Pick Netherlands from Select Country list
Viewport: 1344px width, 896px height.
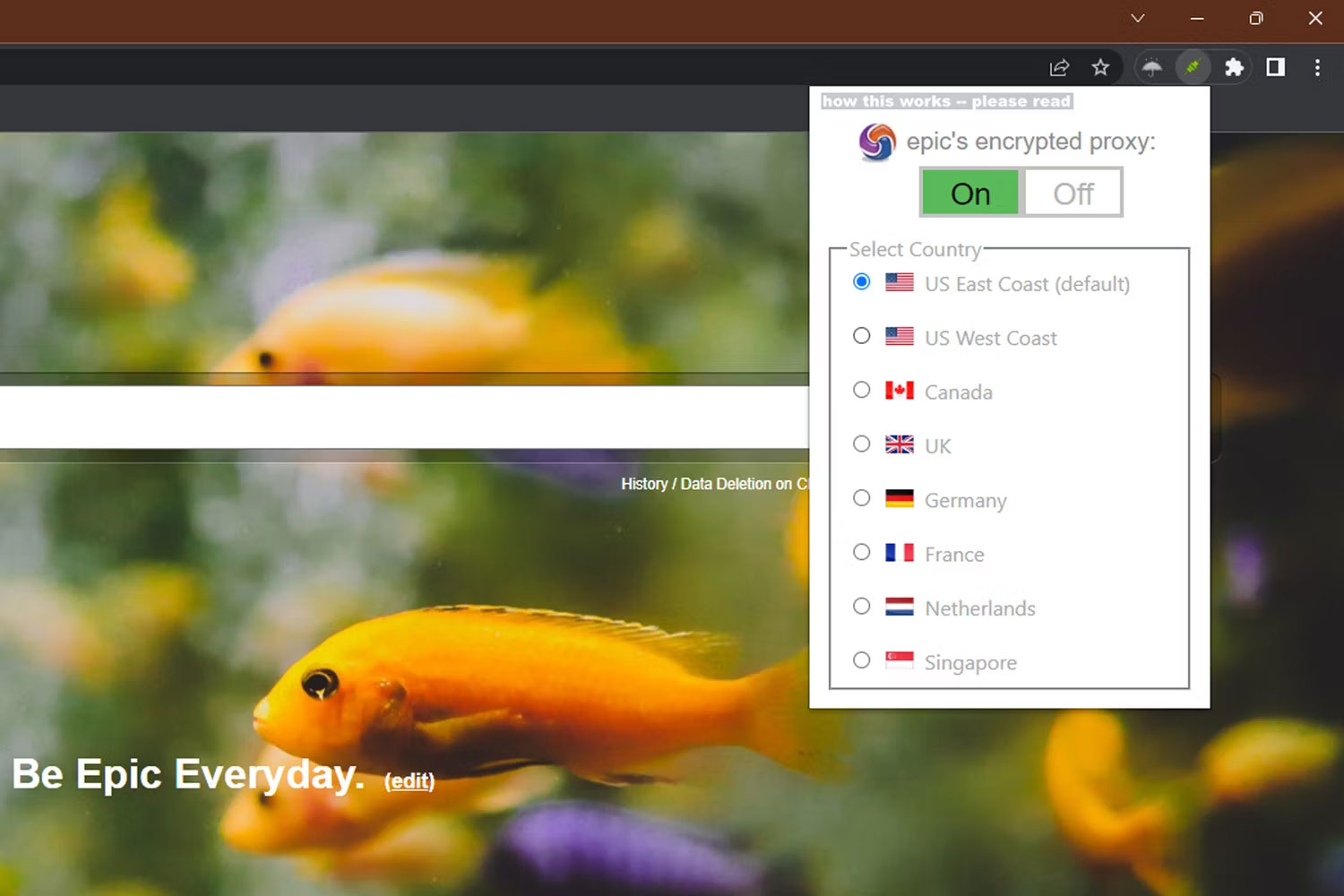point(861,606)
